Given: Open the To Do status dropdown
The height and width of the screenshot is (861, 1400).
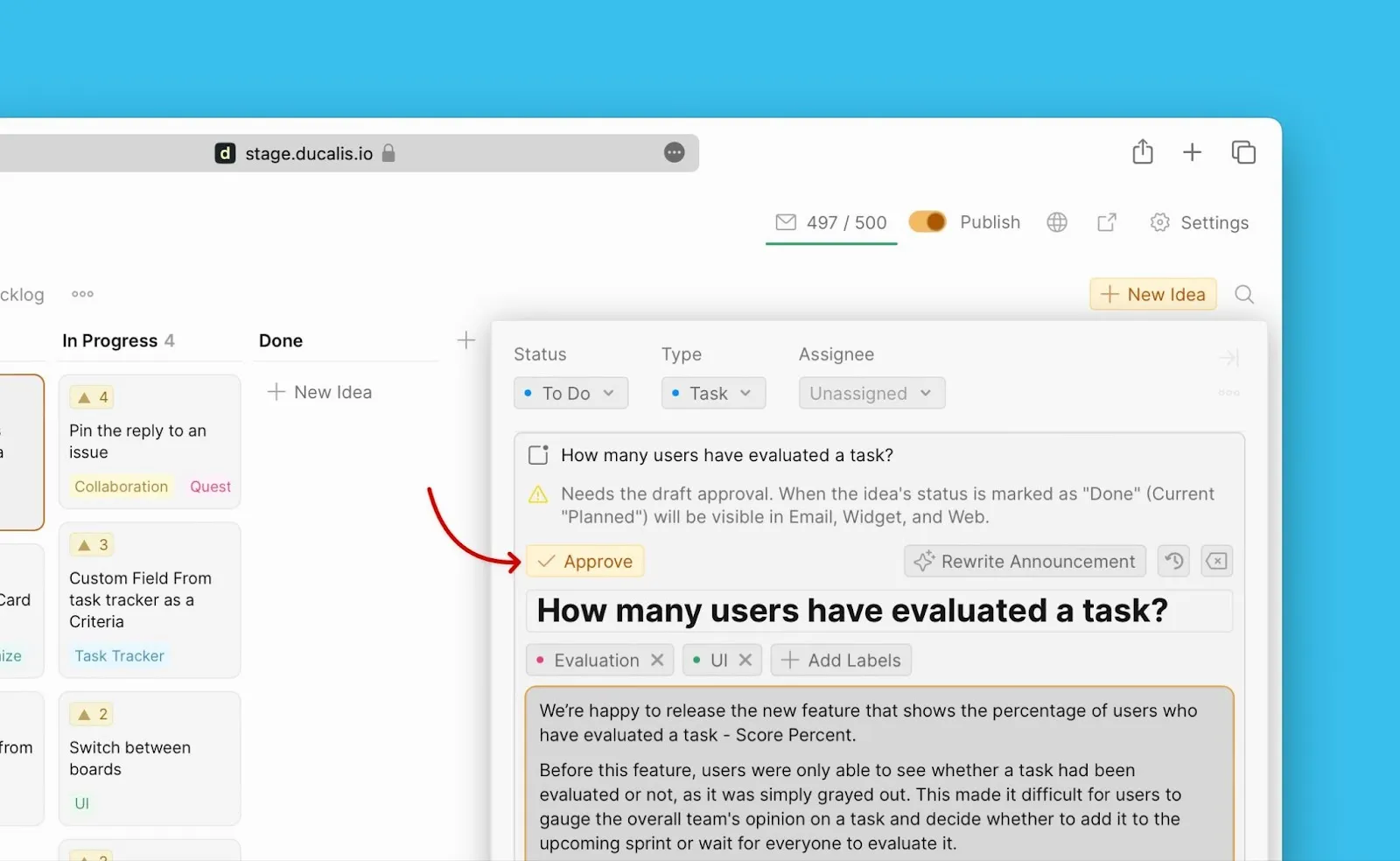Looking at the screenshot, I should 570,394.
